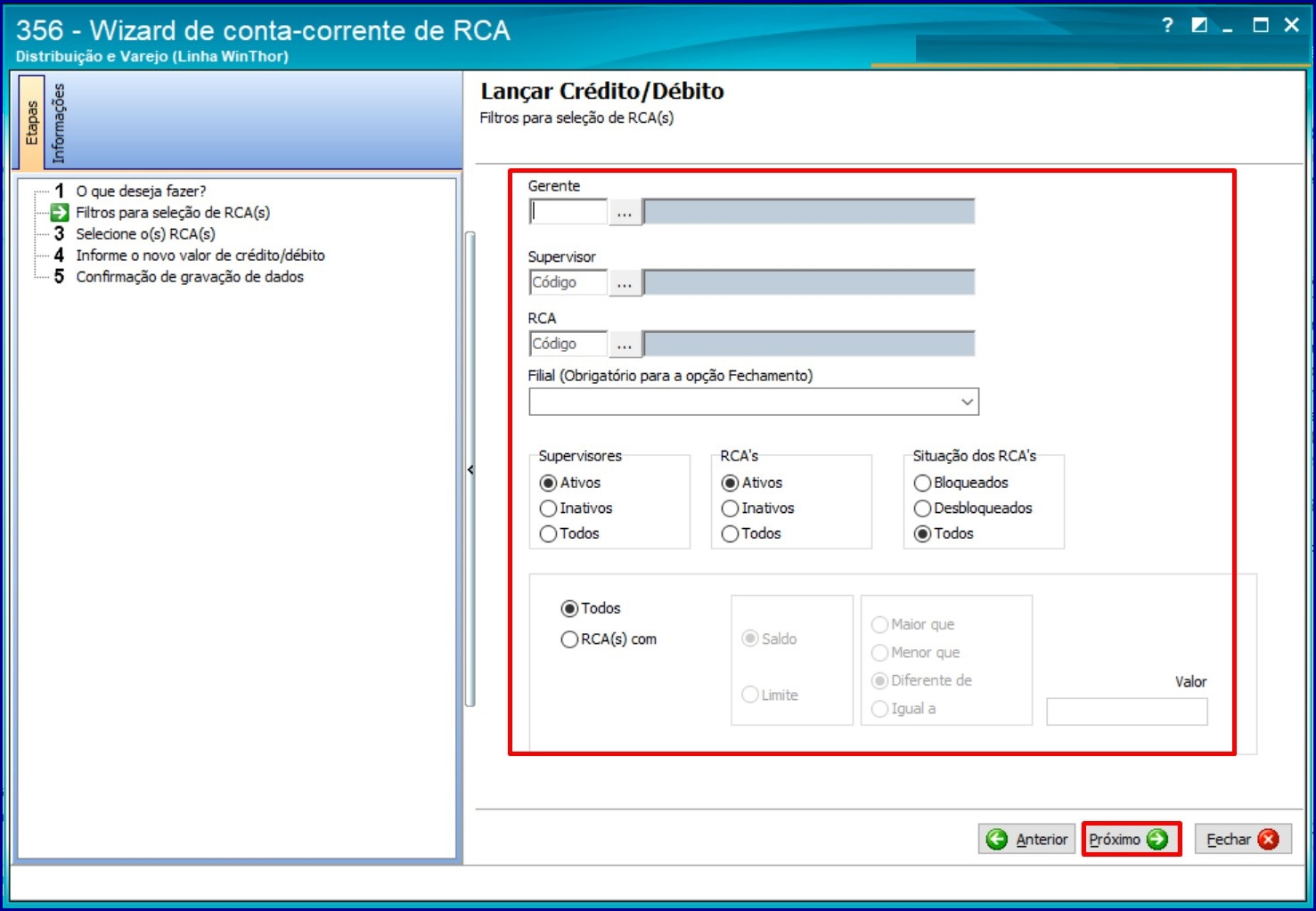Choose Menor que comparison option

pos(880,653)
